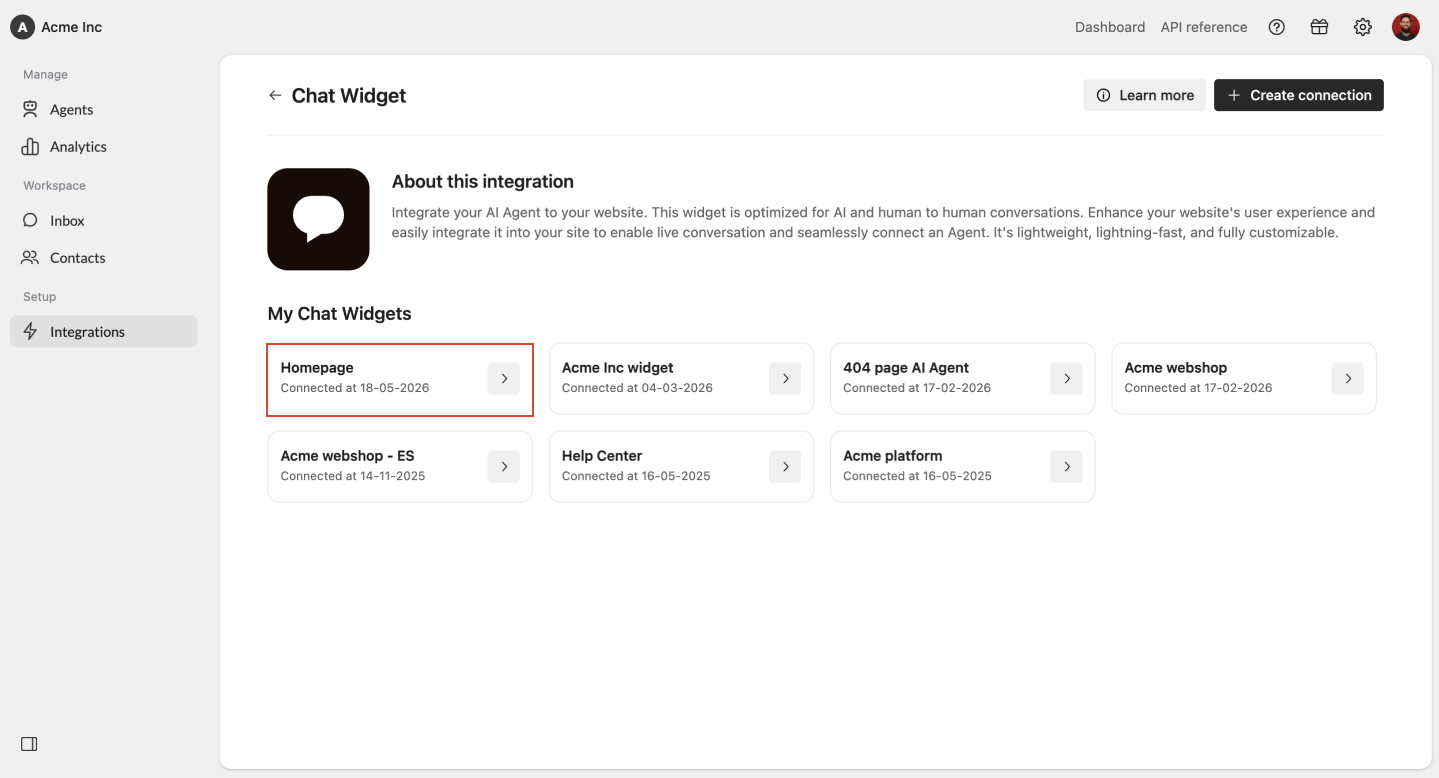The width and height of the screenshot is (1439, 778).
Task: Select the Acme Inc widget title
Action: pyautogui.click(x=618, y=368)
